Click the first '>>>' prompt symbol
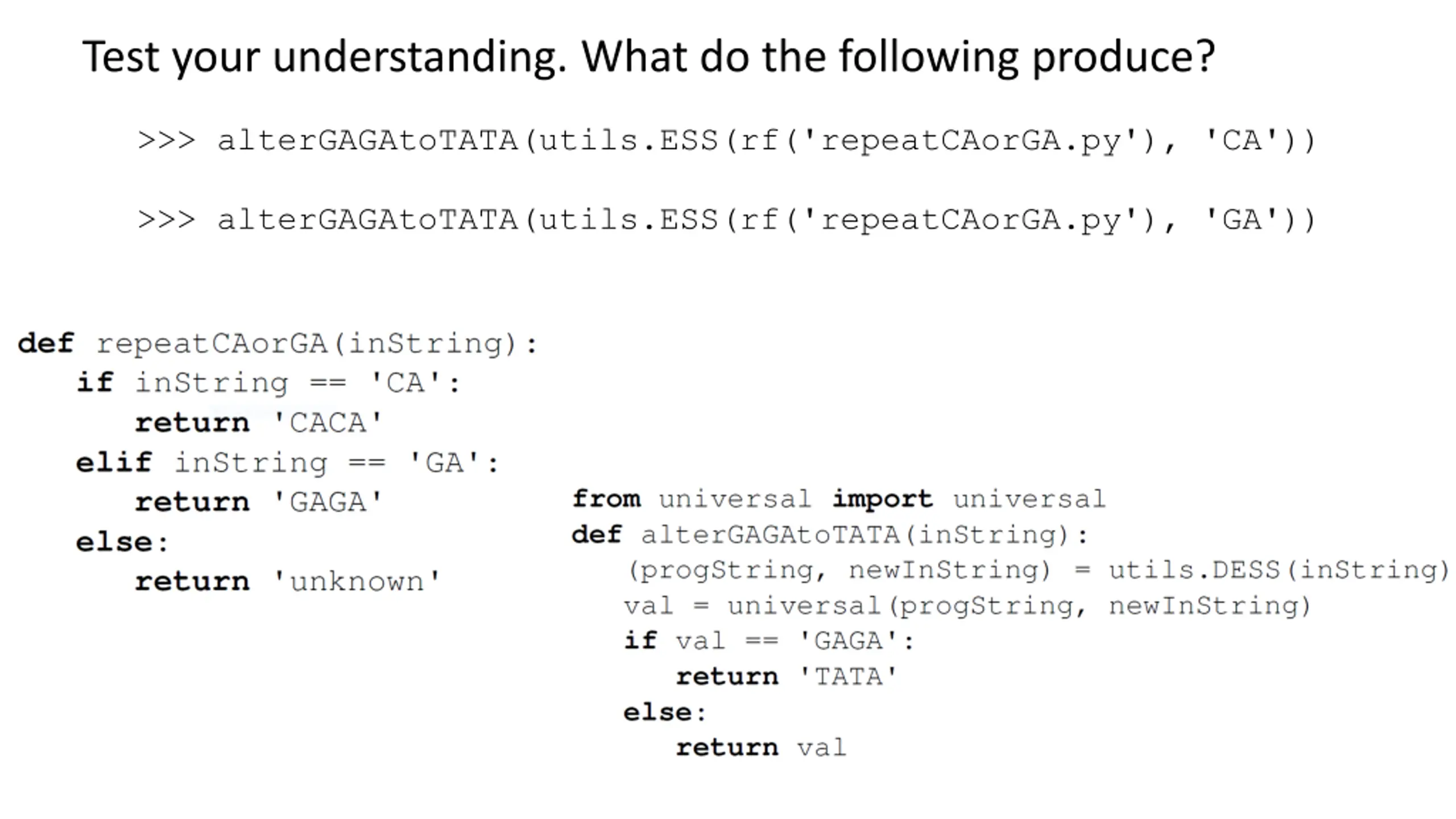The width and height of the screenshot is (1456, 819). 166,140
